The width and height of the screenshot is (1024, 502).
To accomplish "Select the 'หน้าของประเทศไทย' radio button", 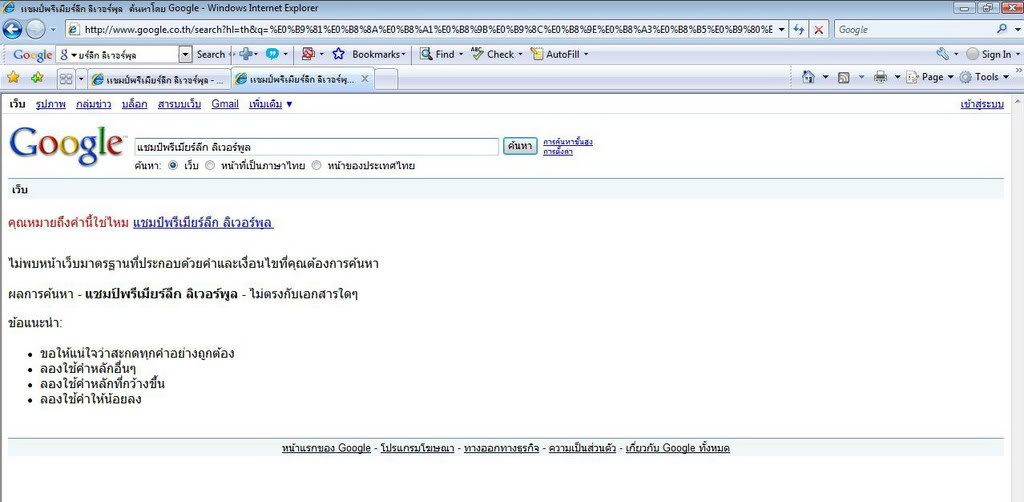I will click(x=317, y=166).
